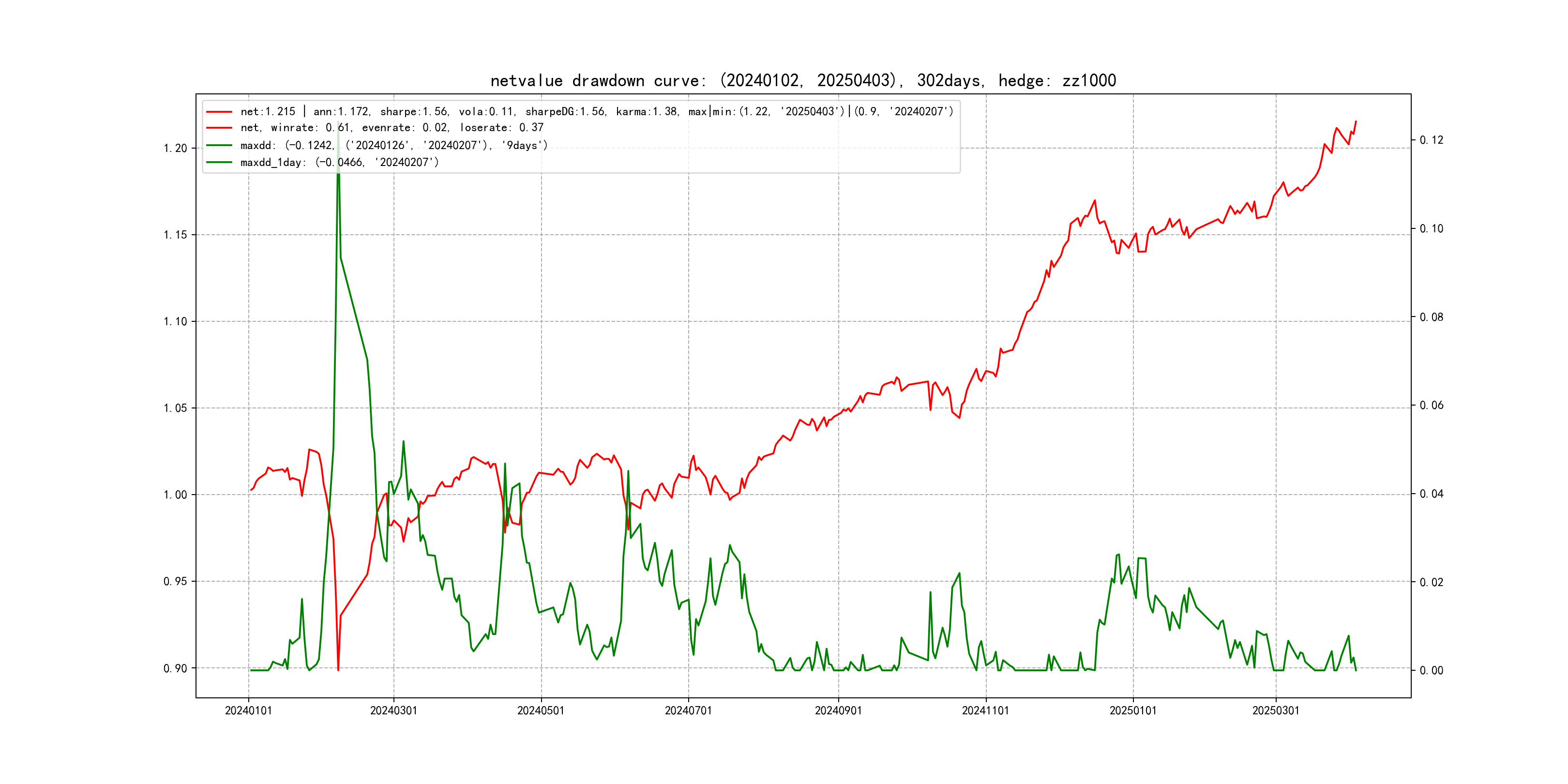Click green swatch beside maxdd_1day legend entry

219,163
